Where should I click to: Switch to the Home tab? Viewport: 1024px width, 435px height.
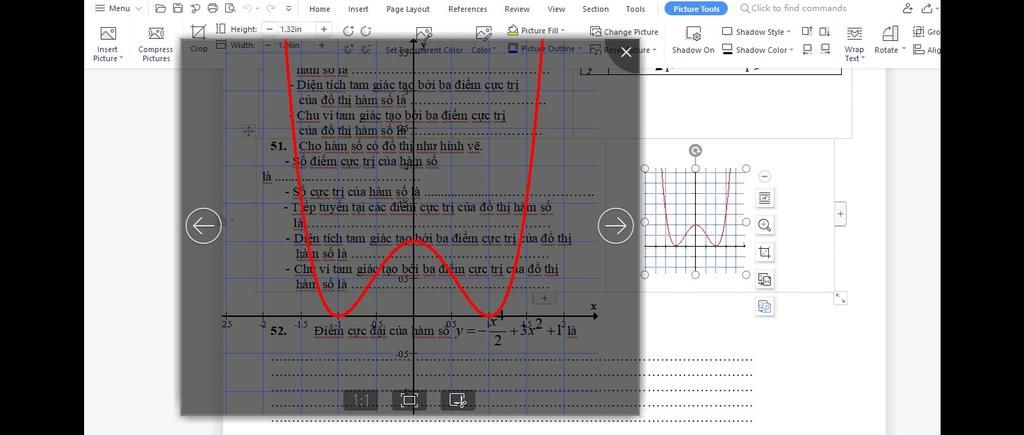319,9
